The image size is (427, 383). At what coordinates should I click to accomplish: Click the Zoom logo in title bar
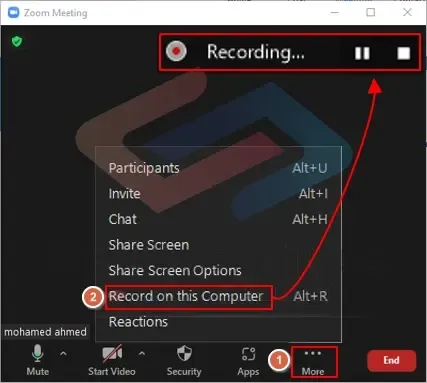click(14, 13)
